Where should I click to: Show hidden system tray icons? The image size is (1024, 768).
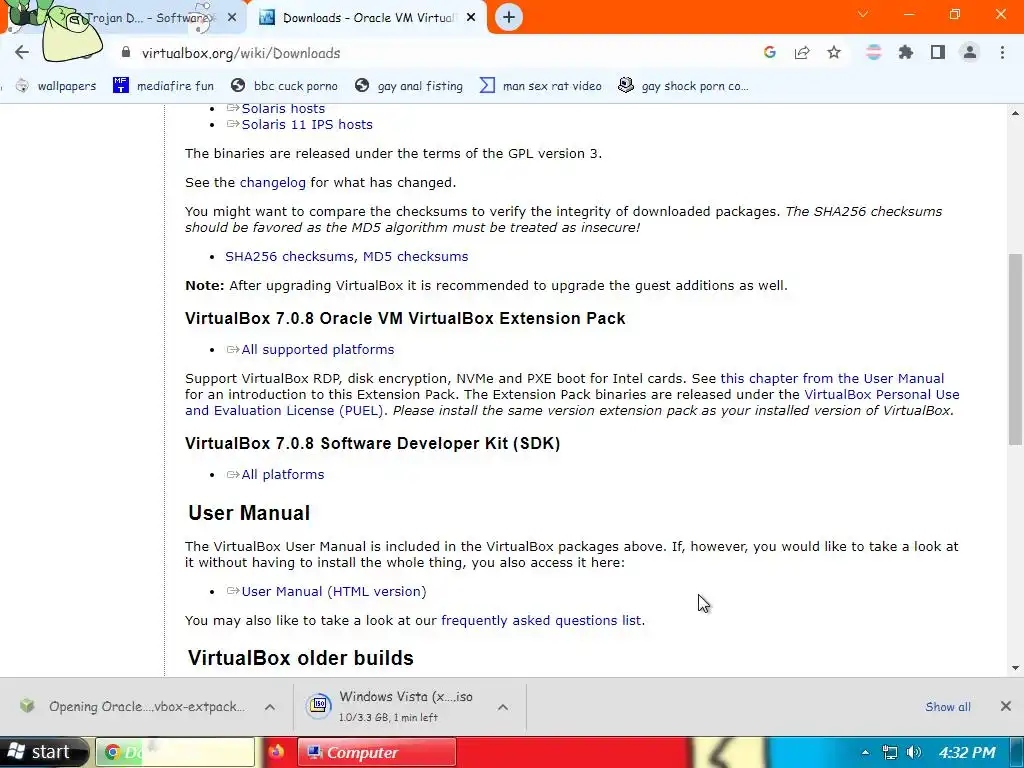point(865,752)
